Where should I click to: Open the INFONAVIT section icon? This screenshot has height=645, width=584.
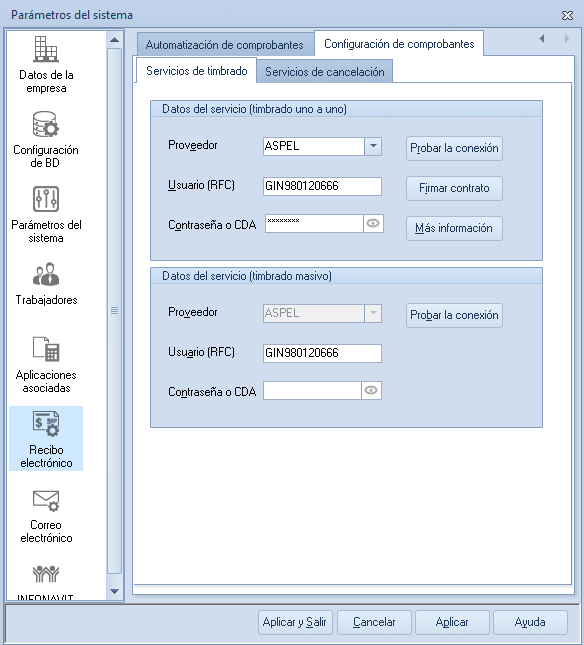[x=46, y=574]
